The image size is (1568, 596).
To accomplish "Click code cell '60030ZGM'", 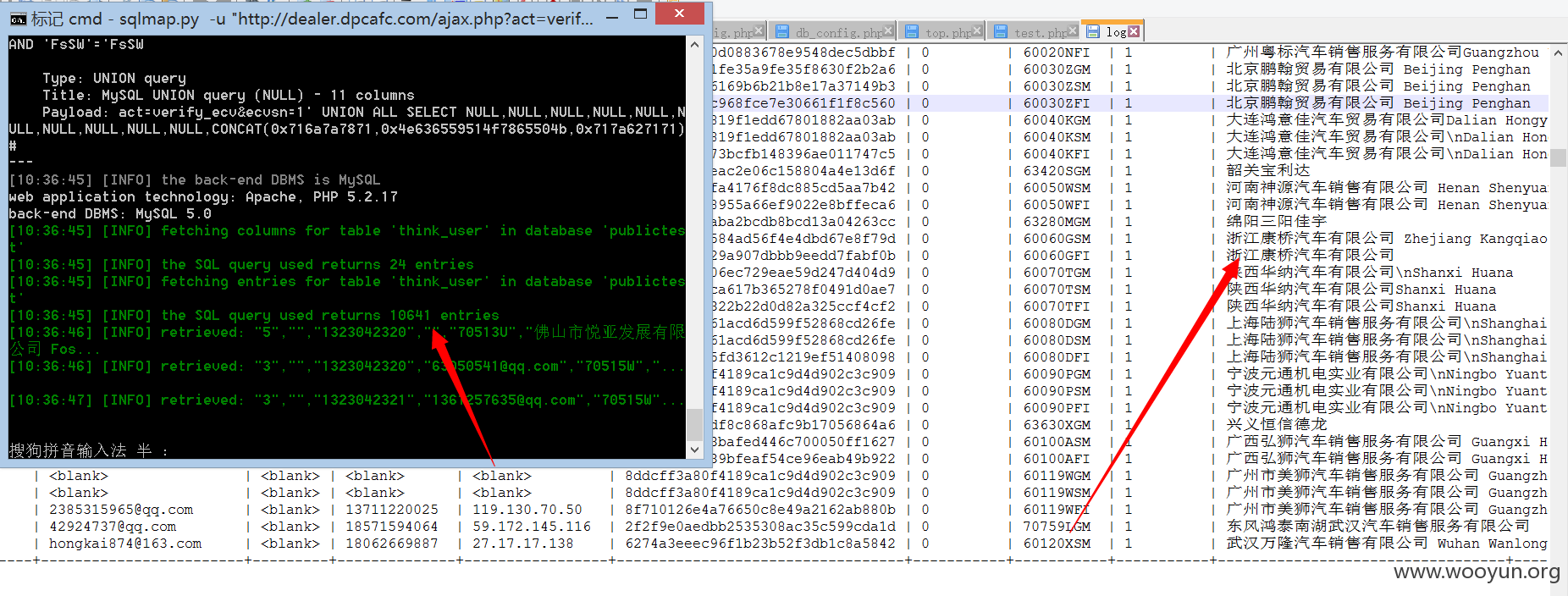I will [x=1057, y=69].
